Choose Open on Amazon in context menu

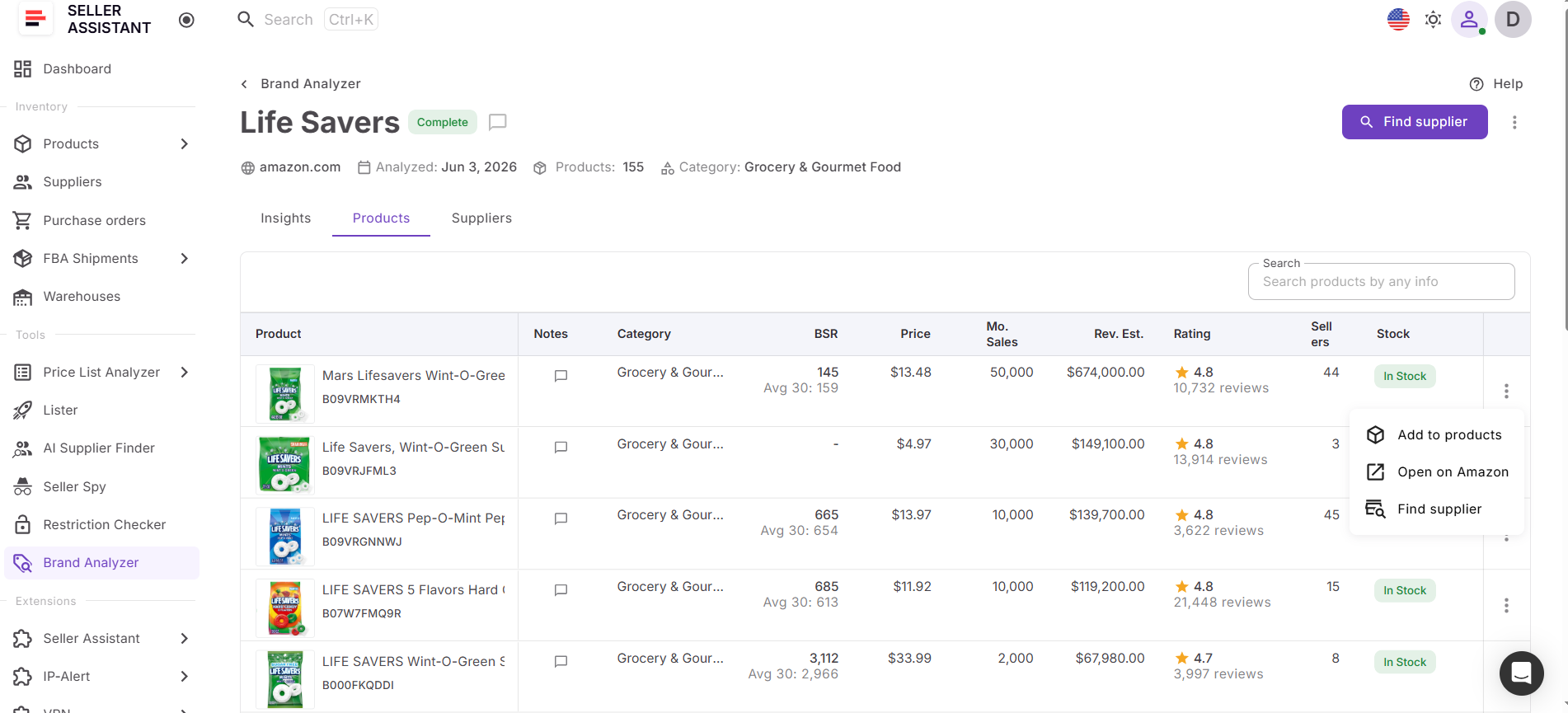(1437, 472)
